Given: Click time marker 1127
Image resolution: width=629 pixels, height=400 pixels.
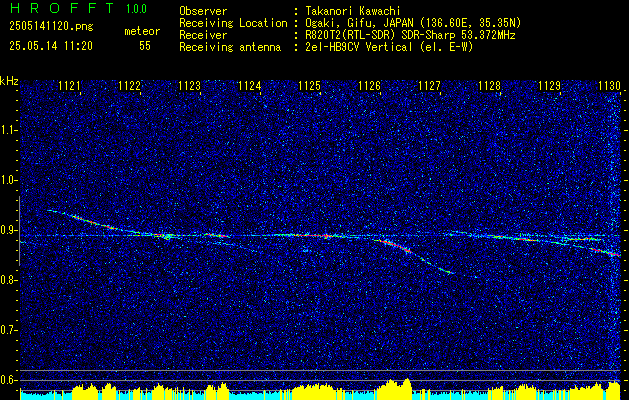Looking at the screenshot, I should coord(429,86).
